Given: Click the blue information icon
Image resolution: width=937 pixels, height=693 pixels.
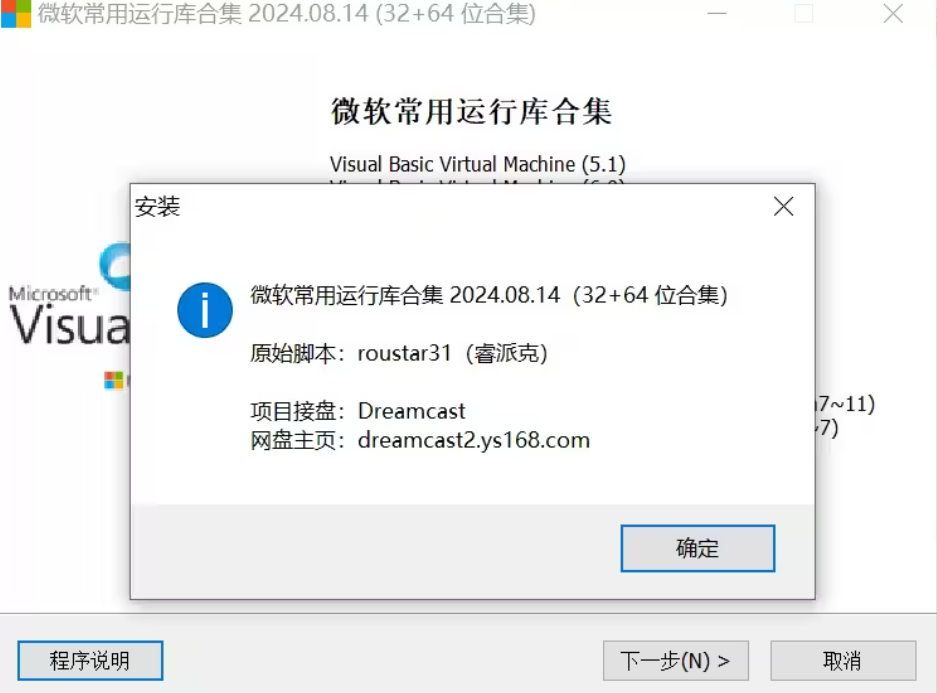Looking at the screenshot, I should pyautogui.click(x=205, y=310).
